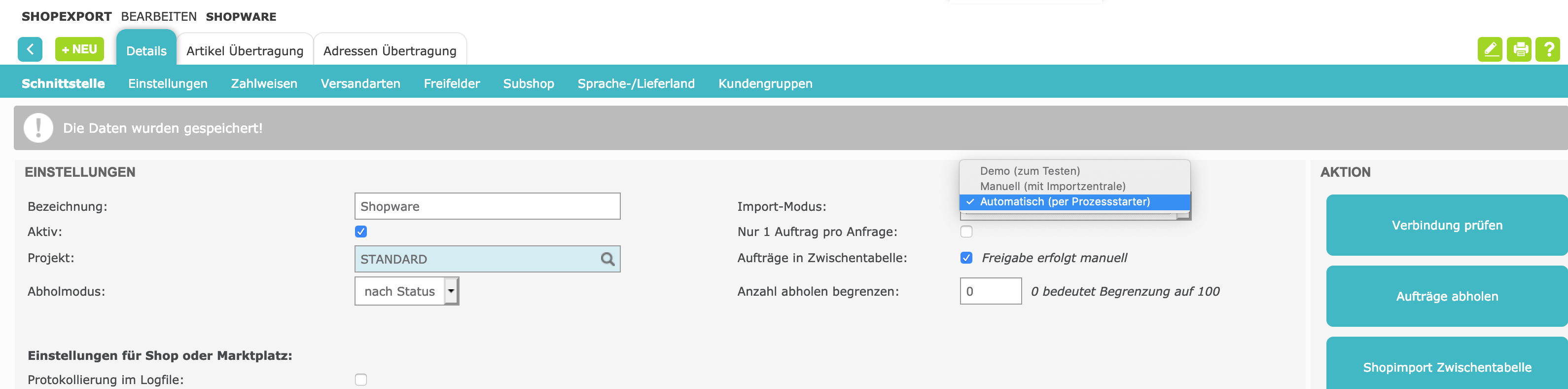Click the back arrow icon
Viewport: 1568px width, 389px height.
[x=30, y=49]
